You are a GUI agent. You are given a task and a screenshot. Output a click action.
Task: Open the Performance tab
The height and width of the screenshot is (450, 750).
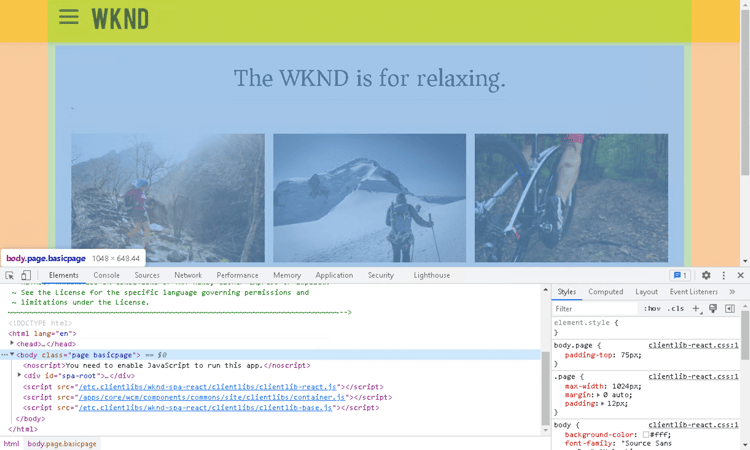point(237,275)
